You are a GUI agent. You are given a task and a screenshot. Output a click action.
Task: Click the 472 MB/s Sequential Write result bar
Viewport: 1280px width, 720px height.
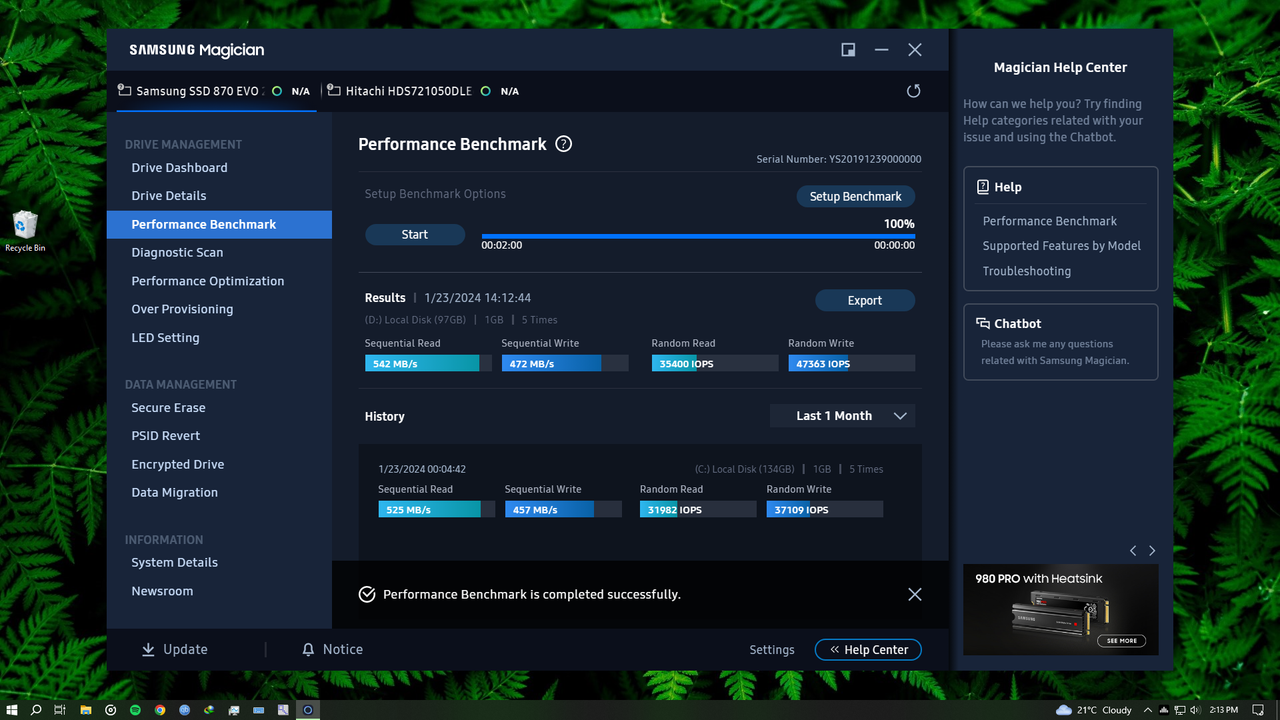[565, 364]
